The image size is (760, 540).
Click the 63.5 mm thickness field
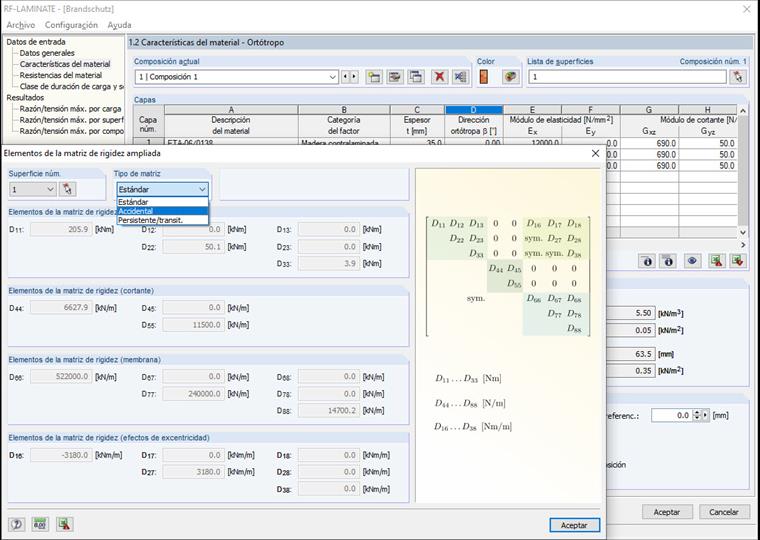[x=630, y=354]
